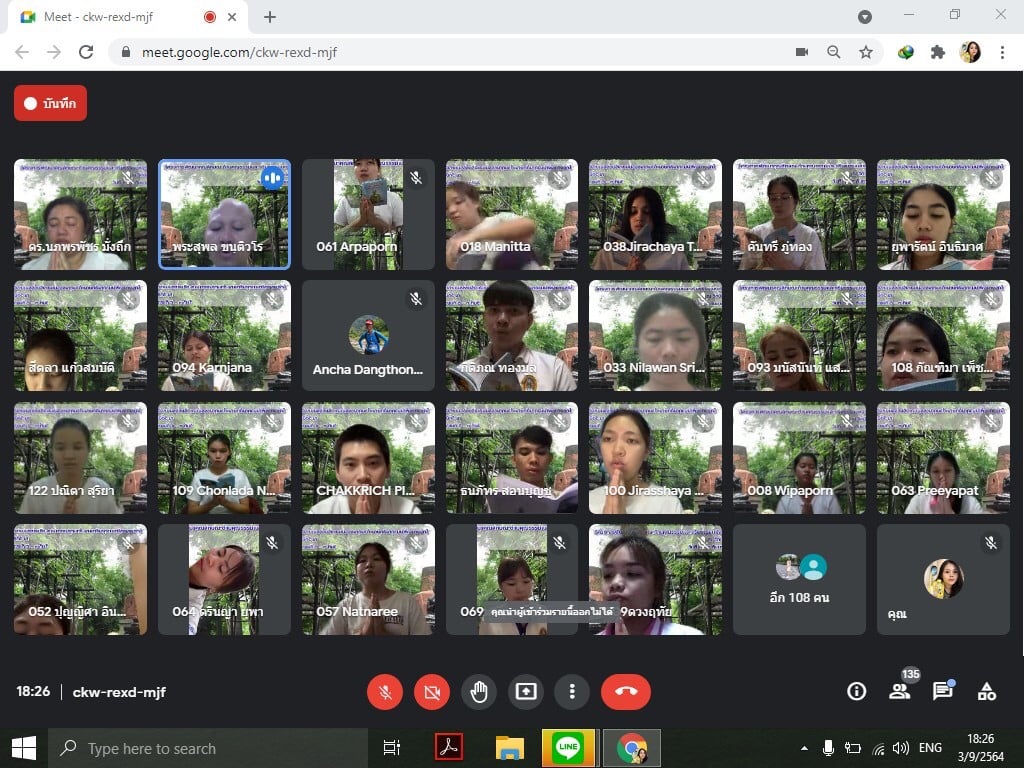The width and height of the screenshot is (1024, 768).
Task: Toggle the raise hand button
Action: click(x=479, y=691)
